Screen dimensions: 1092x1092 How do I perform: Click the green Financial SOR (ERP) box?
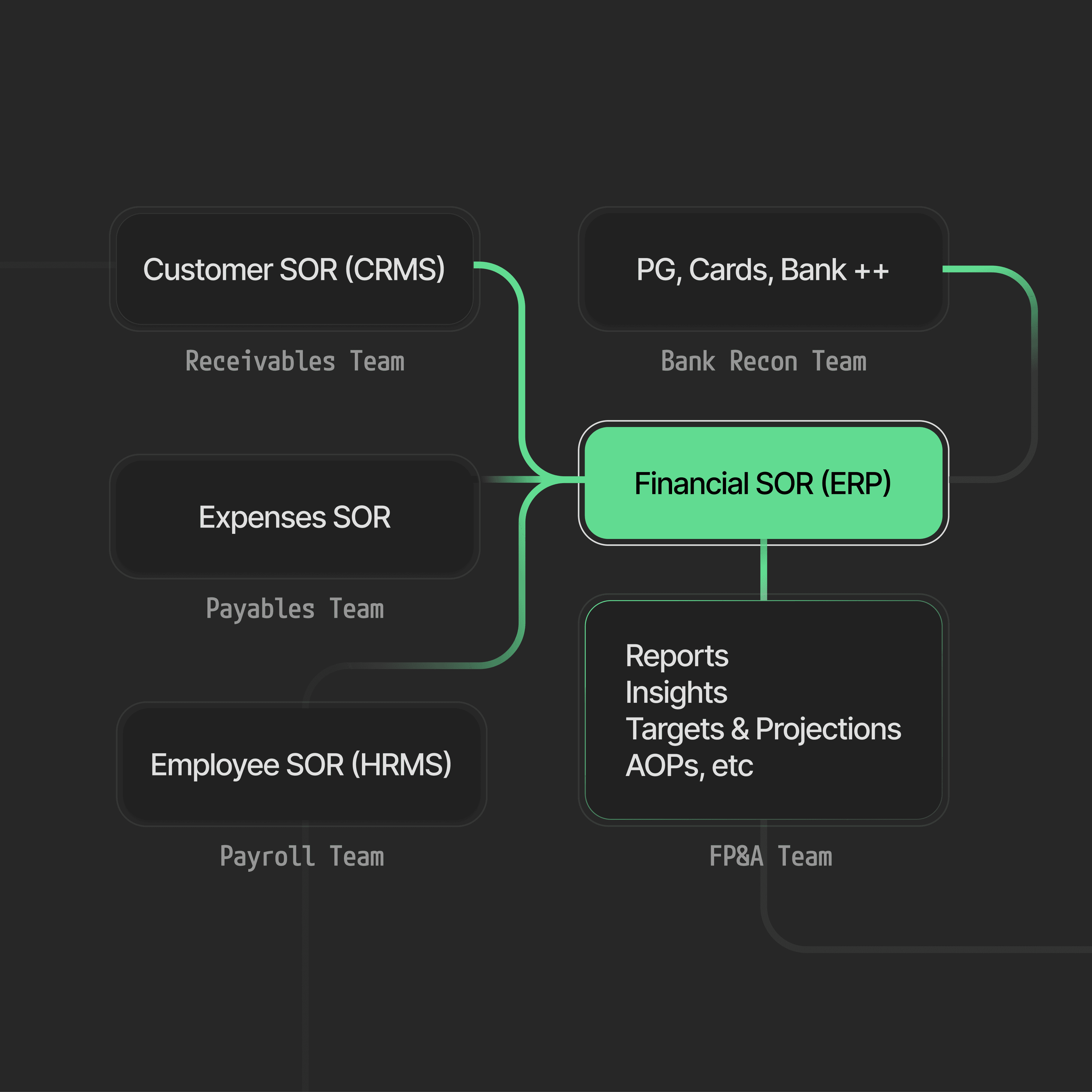coord(763,483)
